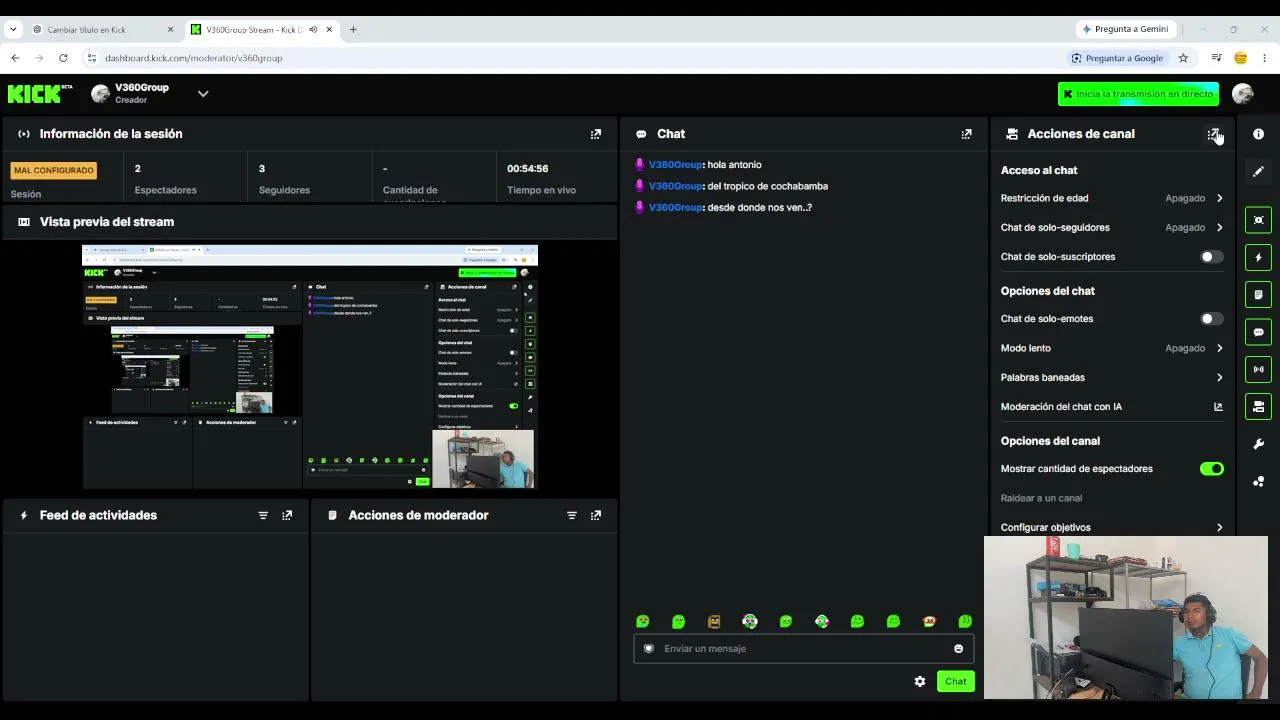Viewport: 1280px width, 720px height.
Task: Click the browser address bar URL
Action: 194,58
